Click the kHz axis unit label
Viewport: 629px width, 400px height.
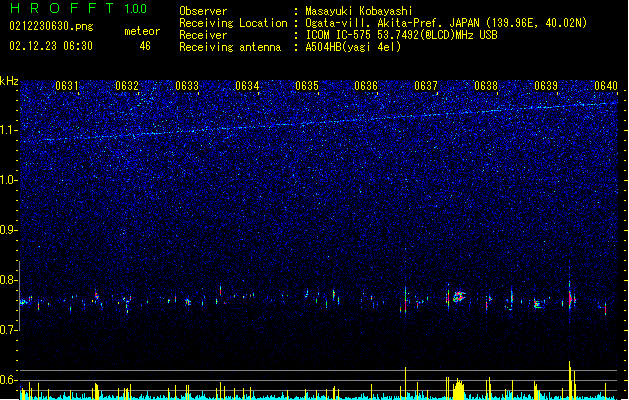click(9, 81)
